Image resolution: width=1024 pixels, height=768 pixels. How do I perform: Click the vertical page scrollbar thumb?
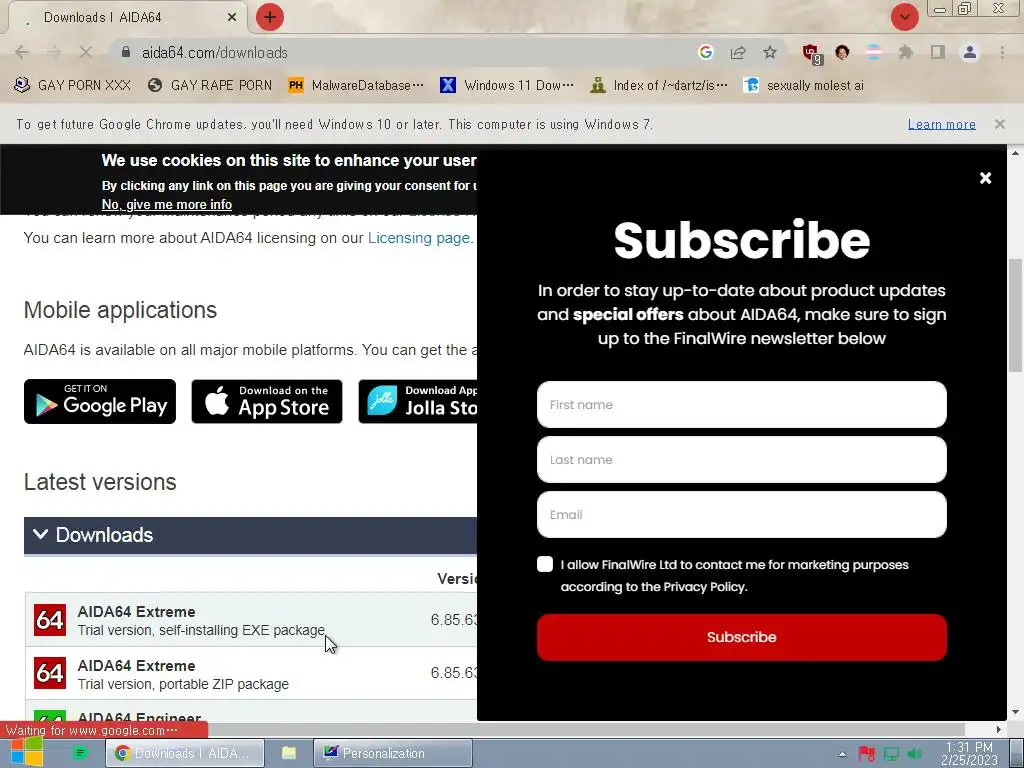(x=1016, y=315)
